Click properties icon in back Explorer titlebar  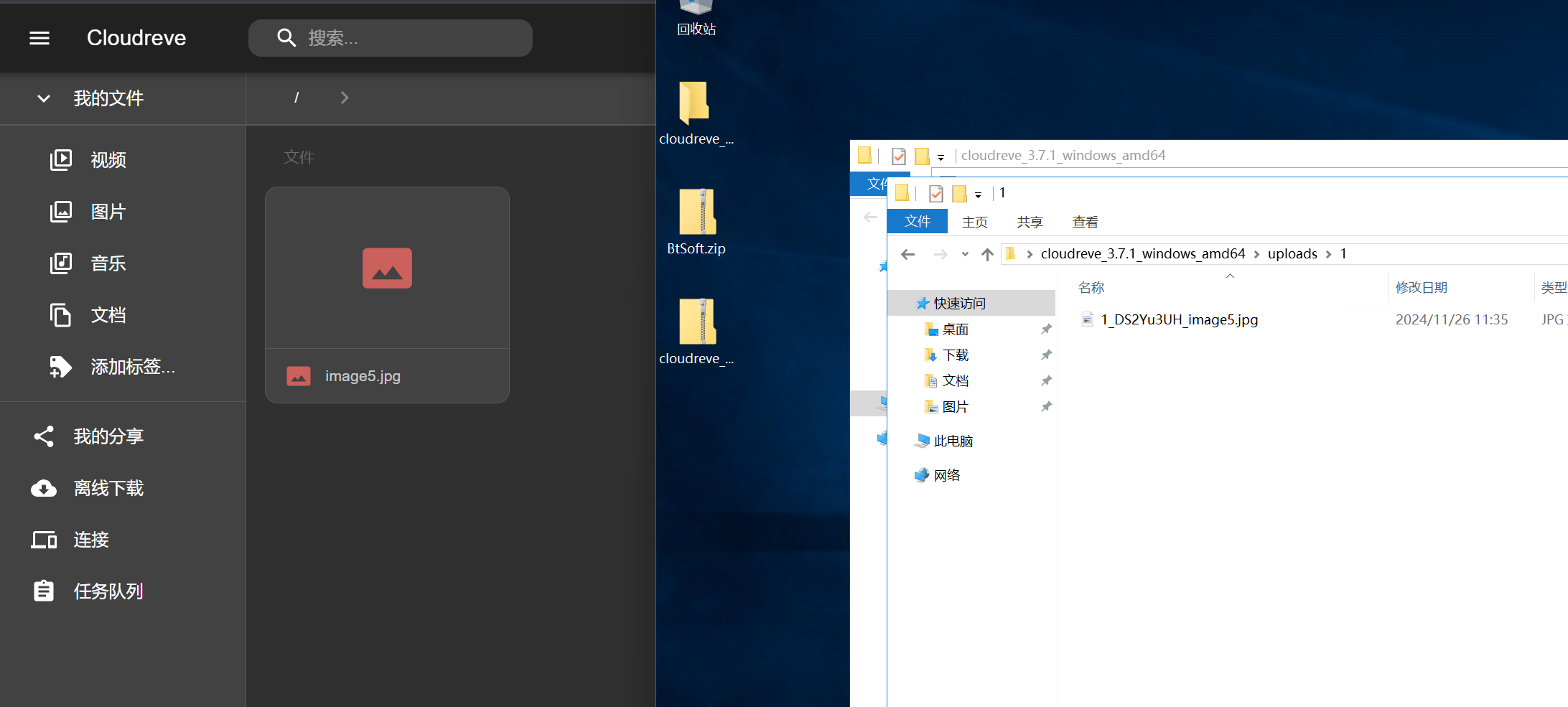898,156
